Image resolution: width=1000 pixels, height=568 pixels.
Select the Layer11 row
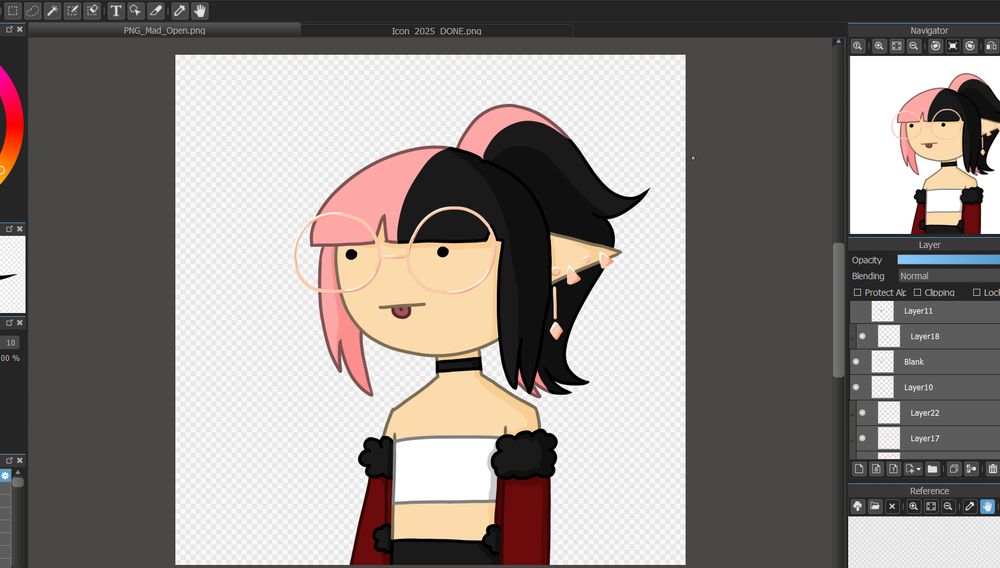coord(925,310)
